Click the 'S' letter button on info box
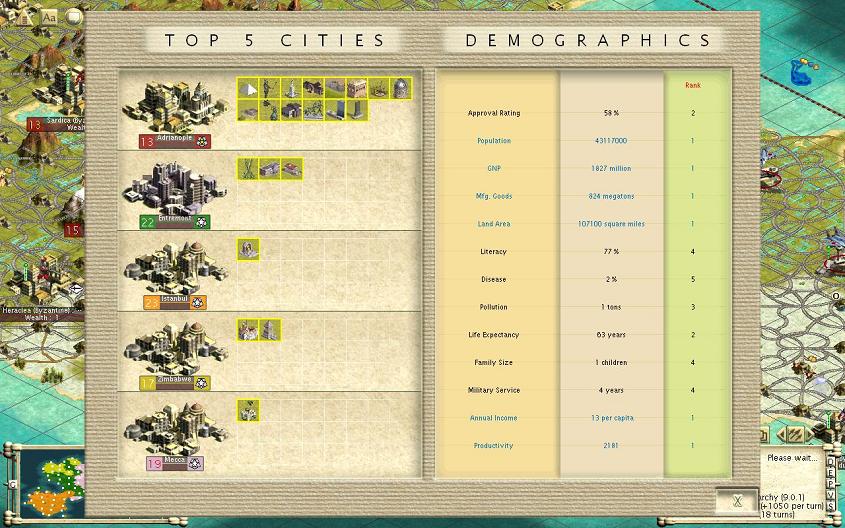845x528 pixels. pyautogui.click(x=830, y=505)
